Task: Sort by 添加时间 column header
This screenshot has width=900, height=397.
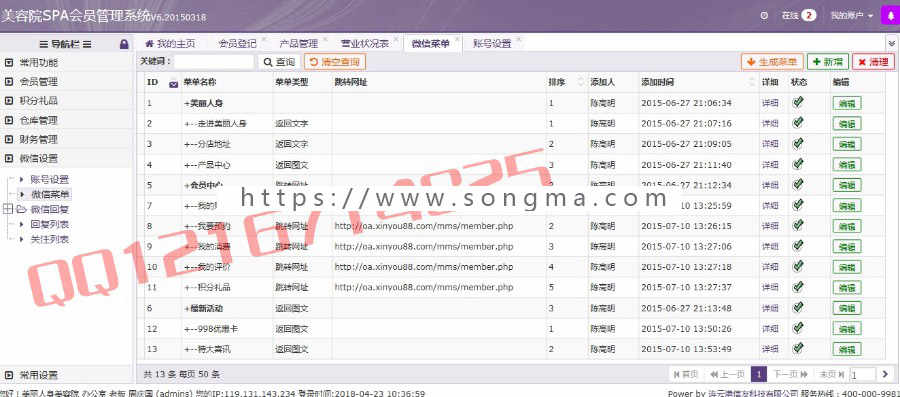Action: [699, 83]
